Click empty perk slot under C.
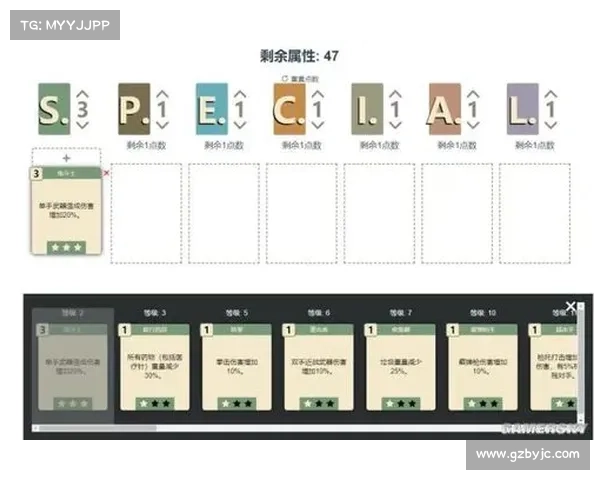 (x=302, y=214)
